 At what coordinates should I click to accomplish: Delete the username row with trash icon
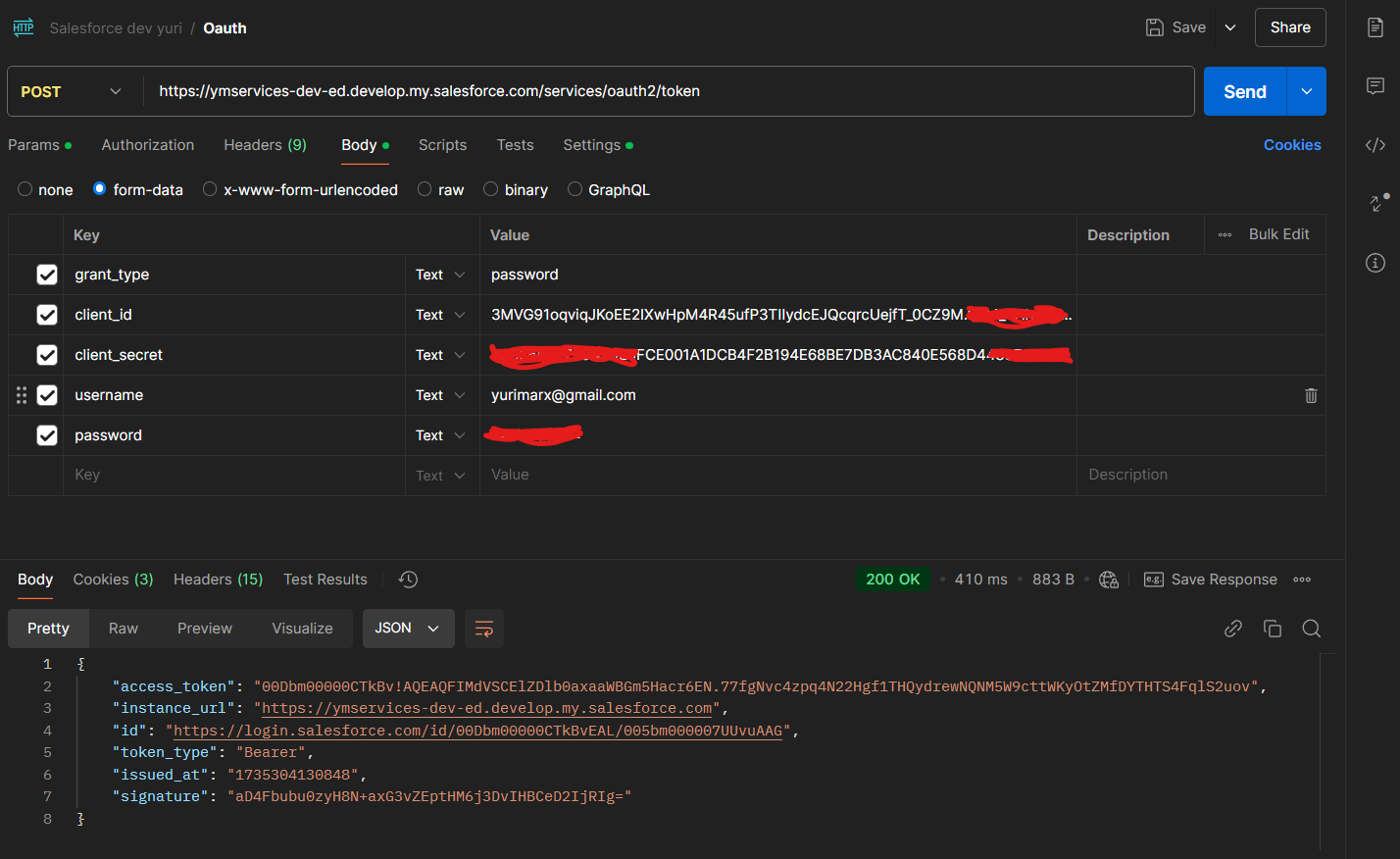click(x=1311, y=395)
